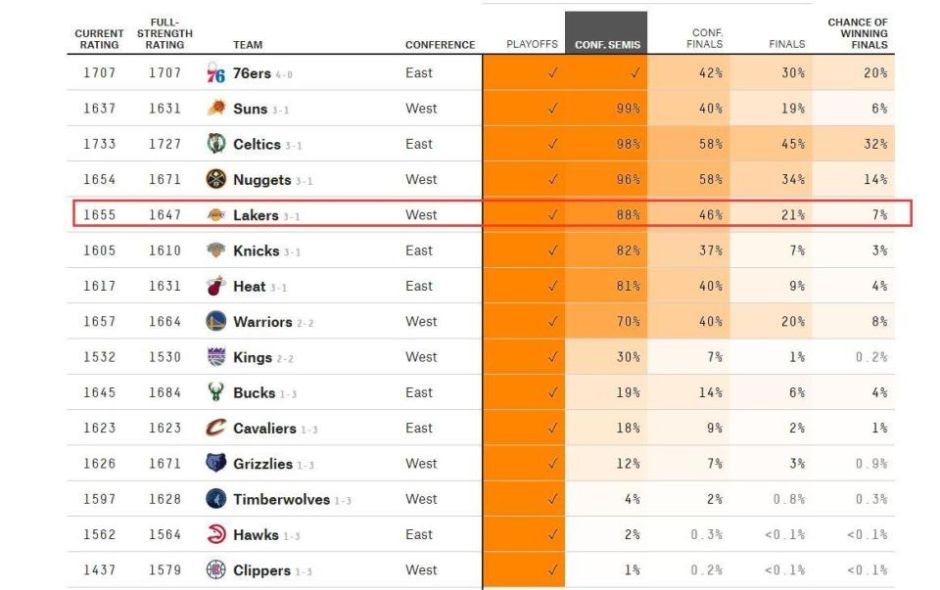The image size is (940, 590).
Task: Open the Knicks team name link
Action: tap(255, 251)
